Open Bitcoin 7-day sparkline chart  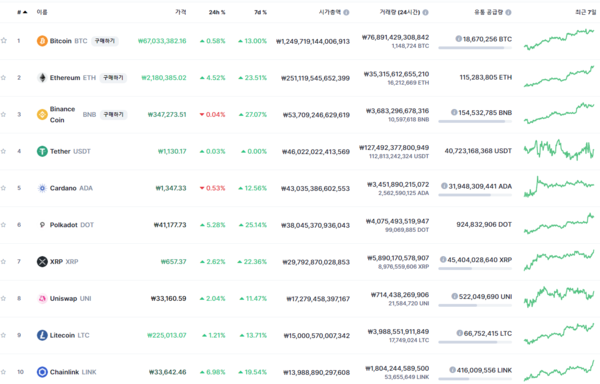click(559, 39)
